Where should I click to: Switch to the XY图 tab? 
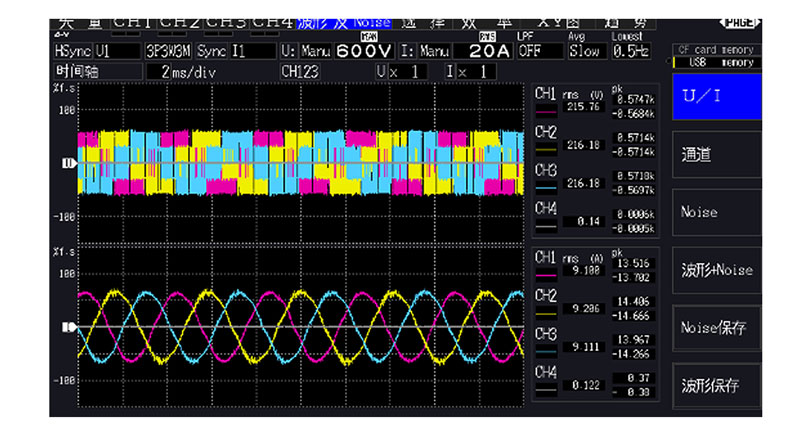point(558,23)
